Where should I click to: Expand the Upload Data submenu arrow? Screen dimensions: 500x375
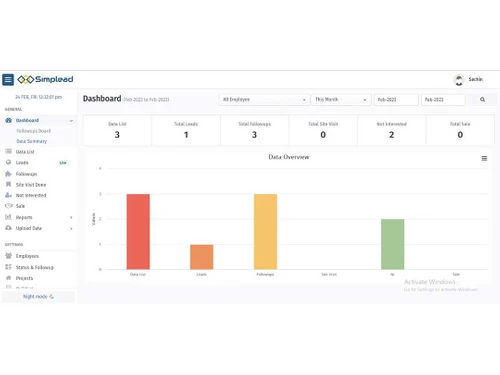pyautogui.click(x=71, y=228)
